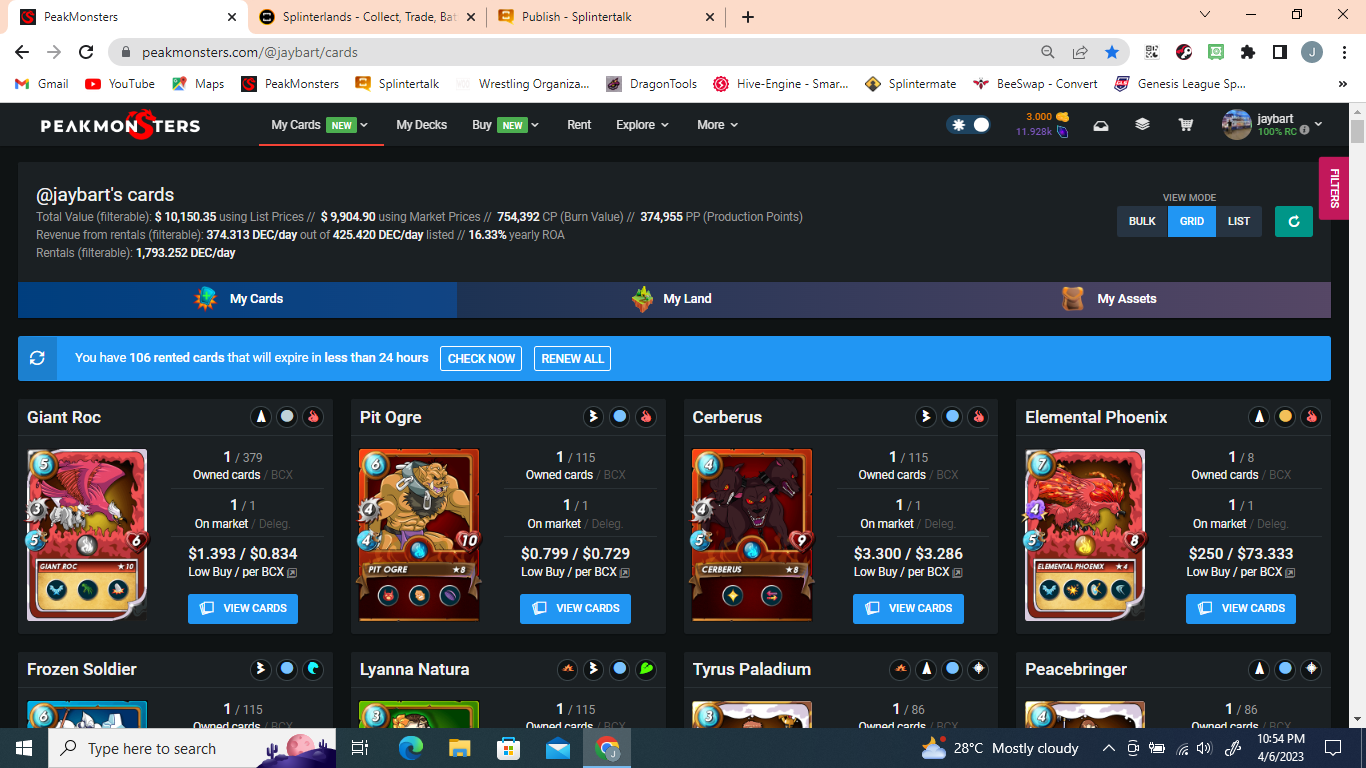Viewport: 1366px width, 768px height.
Task: Click the purple SPS token balance icon
Action: 1062,132
